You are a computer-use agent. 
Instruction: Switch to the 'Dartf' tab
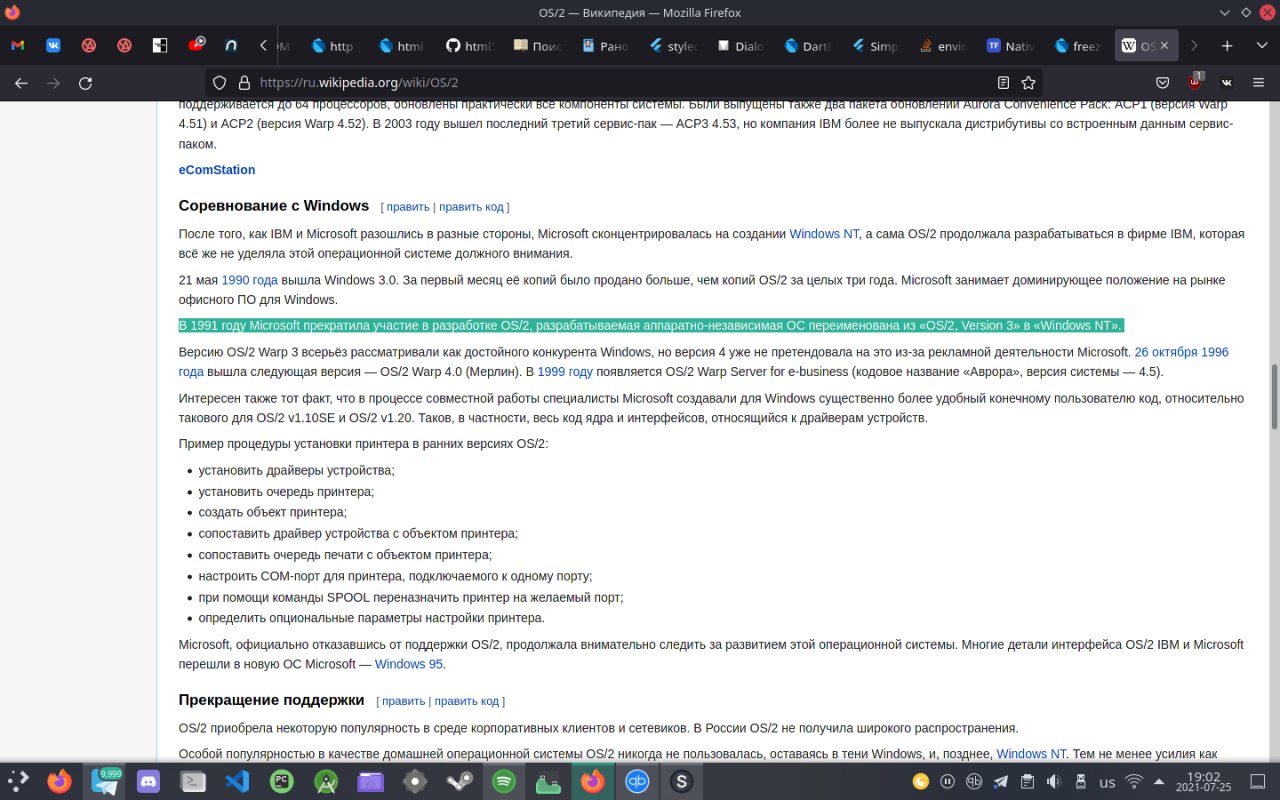pyautogui.click(x=808, y=46)
